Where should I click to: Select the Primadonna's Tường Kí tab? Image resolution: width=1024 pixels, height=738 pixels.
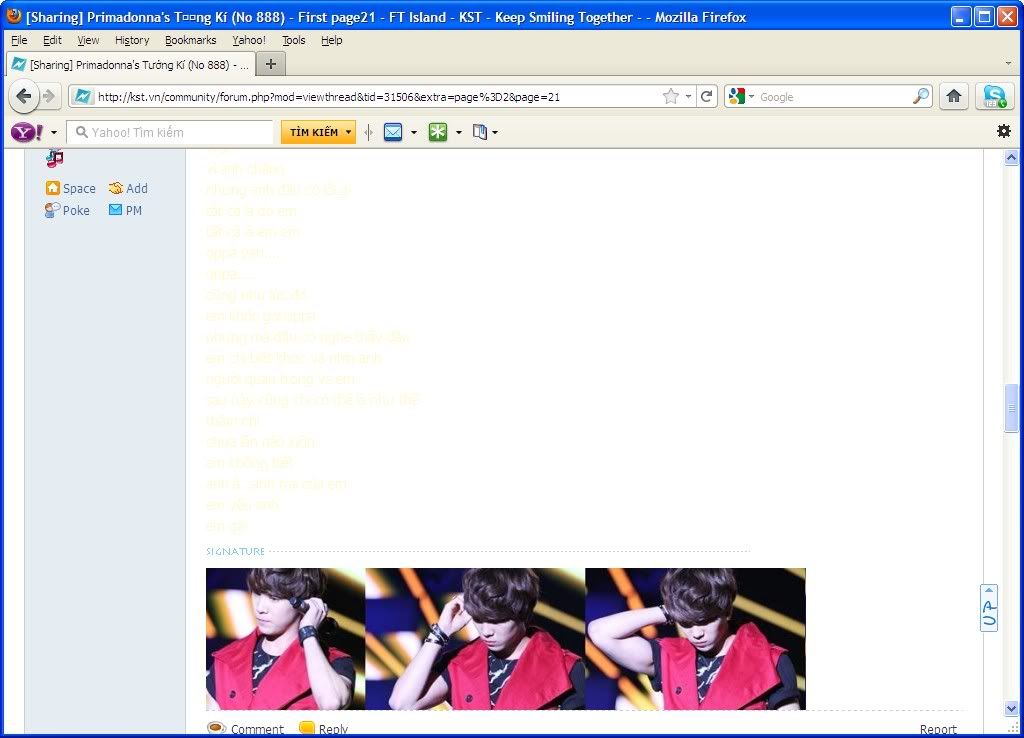tap(129, 65)
